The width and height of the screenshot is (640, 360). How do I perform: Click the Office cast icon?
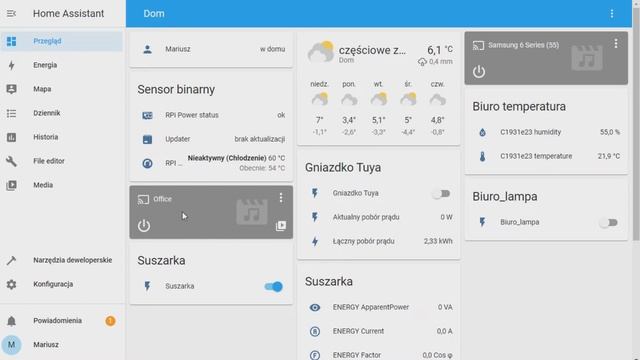(x=143, y=200)
